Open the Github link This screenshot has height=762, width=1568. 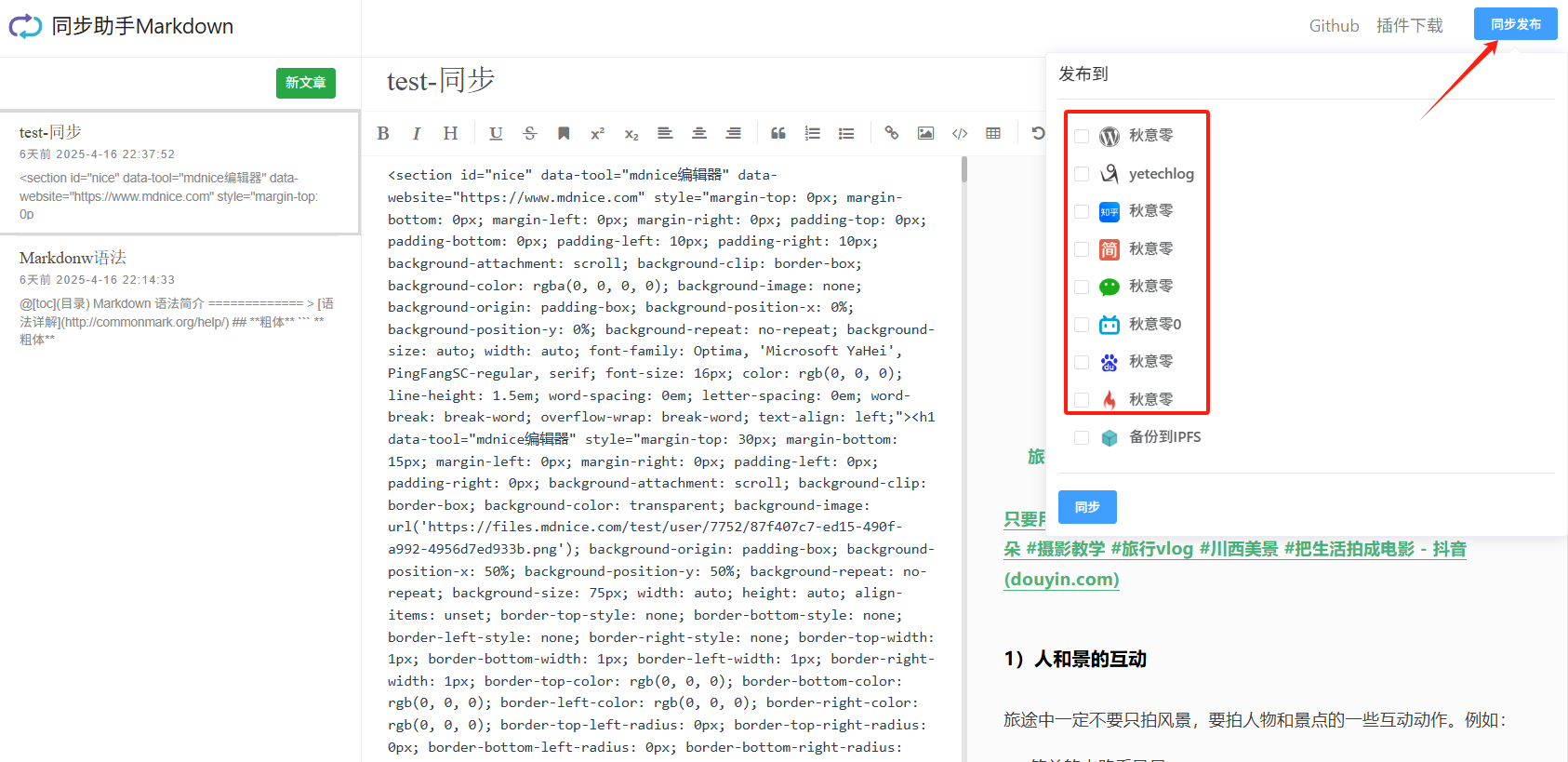click(x=1334, y=26)
